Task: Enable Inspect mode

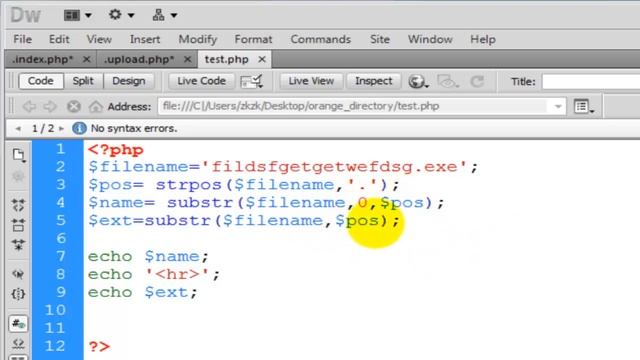Action: coord(373,81)
